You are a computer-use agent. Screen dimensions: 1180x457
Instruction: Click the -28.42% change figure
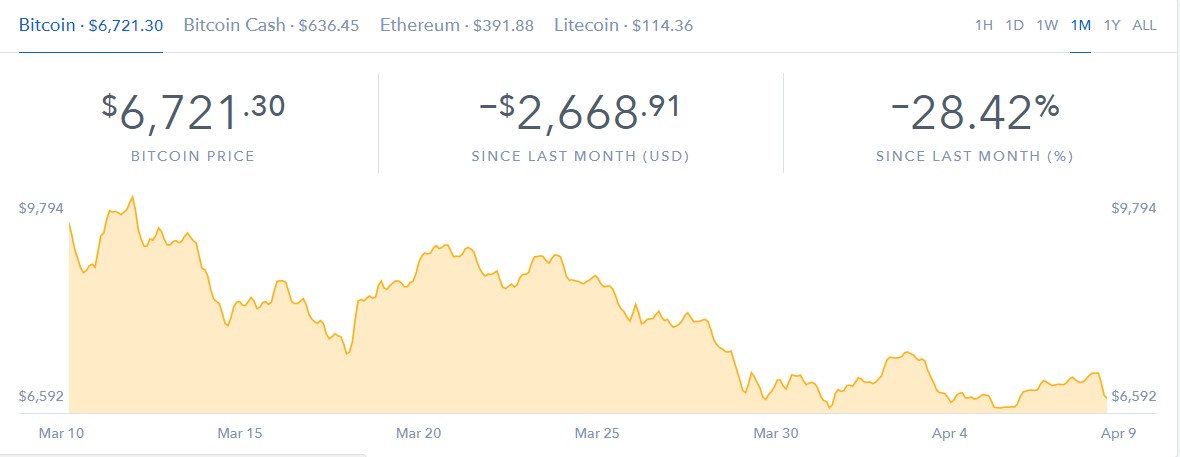click(x=974, y=115)
